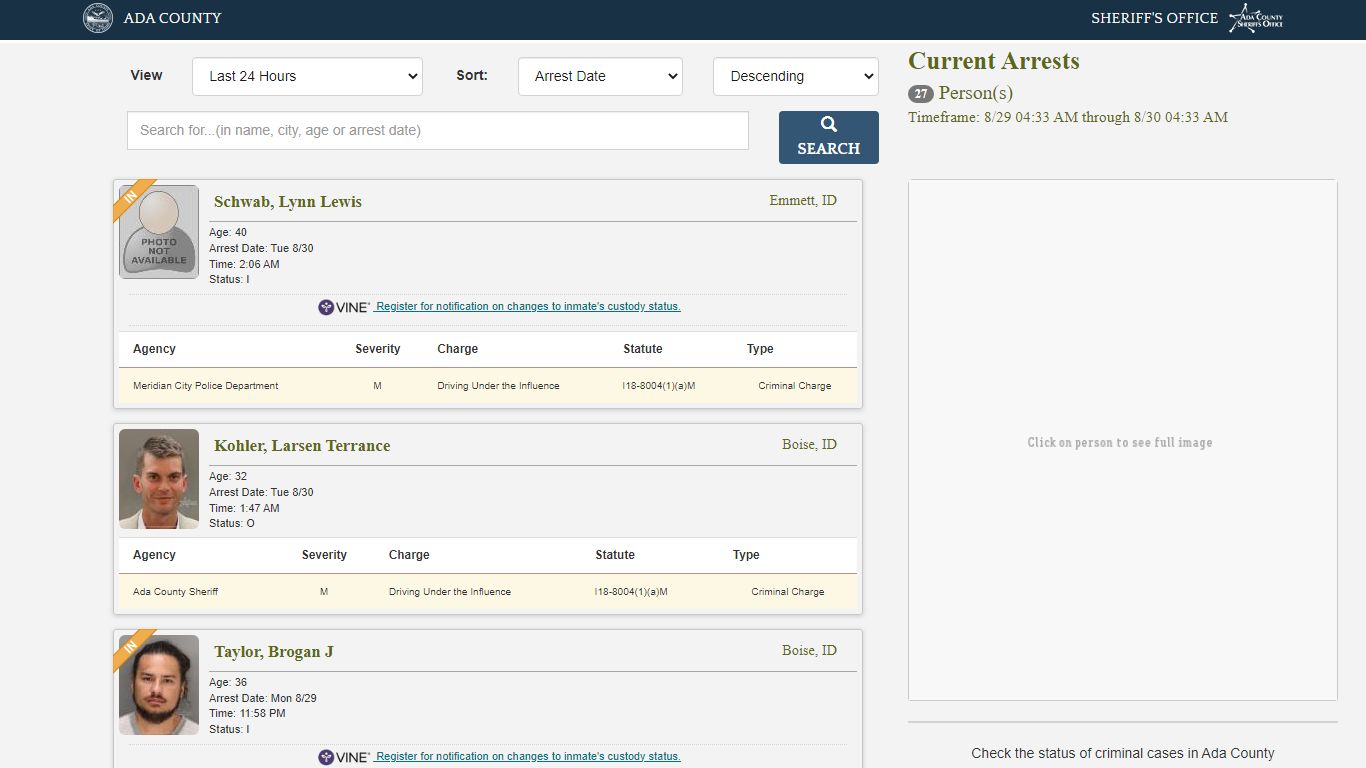
Task: Click the SEARCH button
Action: coord(828,137)
